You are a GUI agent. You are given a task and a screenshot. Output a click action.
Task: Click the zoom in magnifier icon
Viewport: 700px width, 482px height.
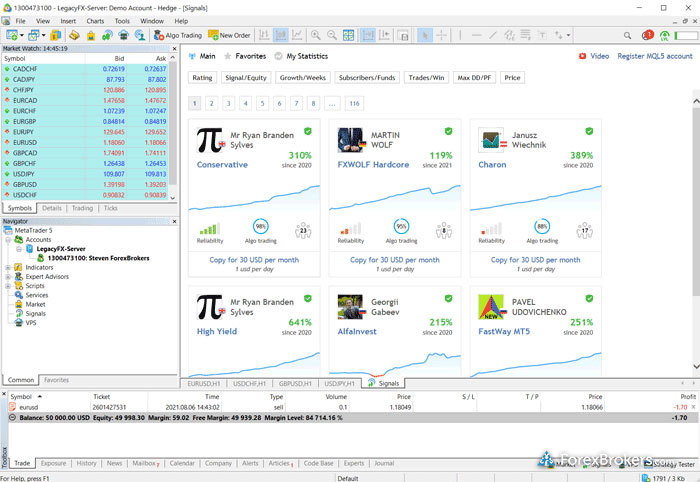(316, 35)
